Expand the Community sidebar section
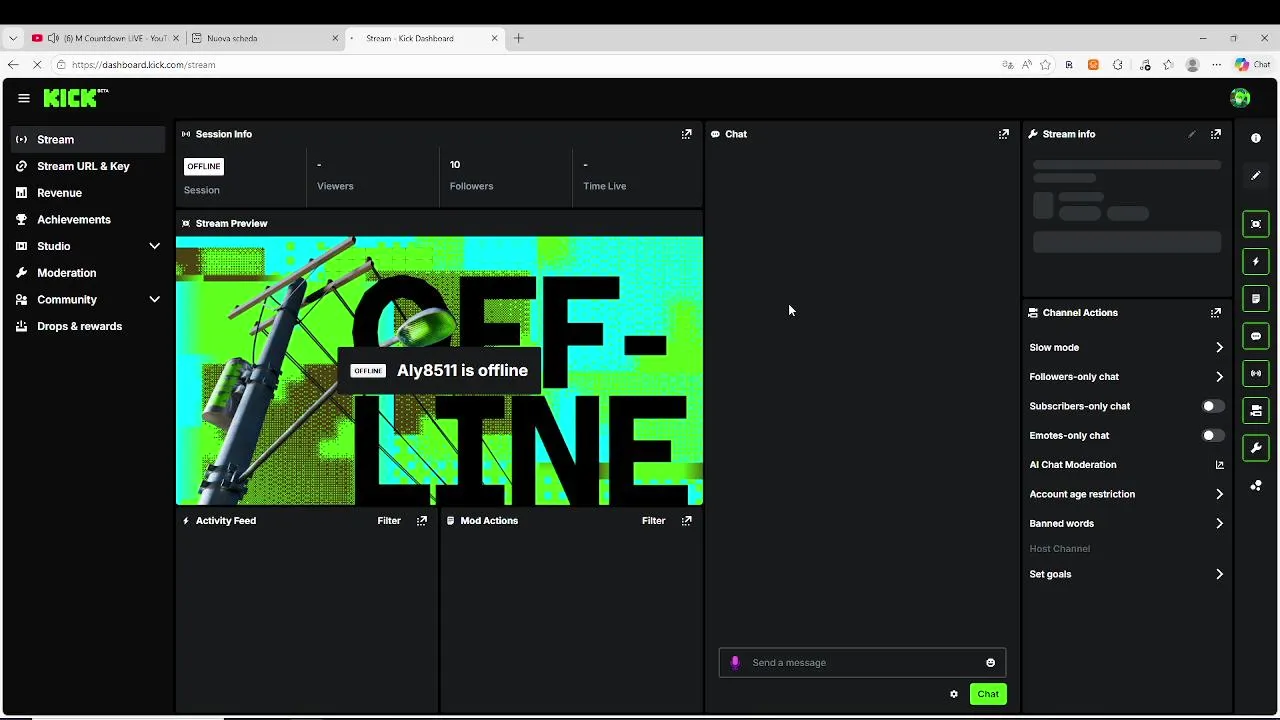This screenshot has width=1280, height=720. point(154,300)
